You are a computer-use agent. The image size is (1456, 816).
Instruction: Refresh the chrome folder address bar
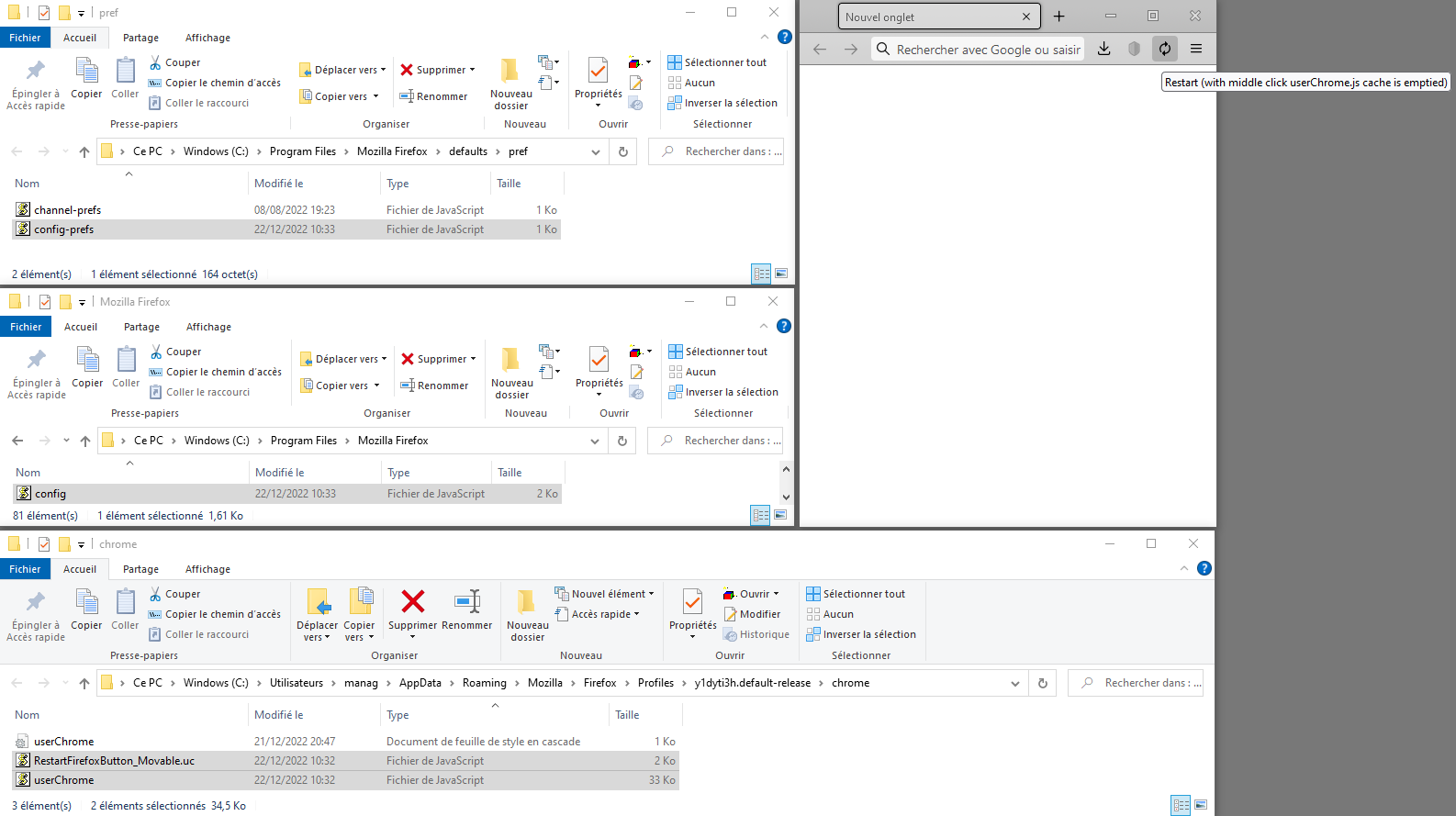1043,683
